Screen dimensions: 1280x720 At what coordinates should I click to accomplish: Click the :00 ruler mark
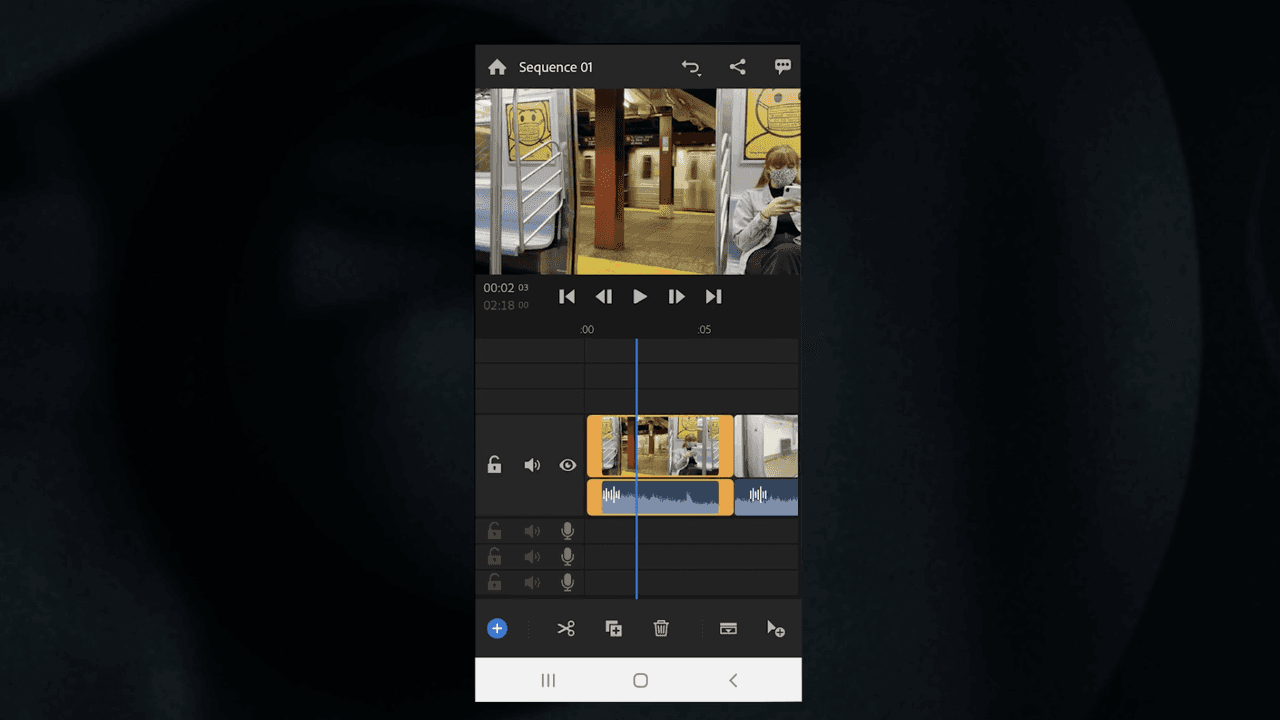coord(587,330)
